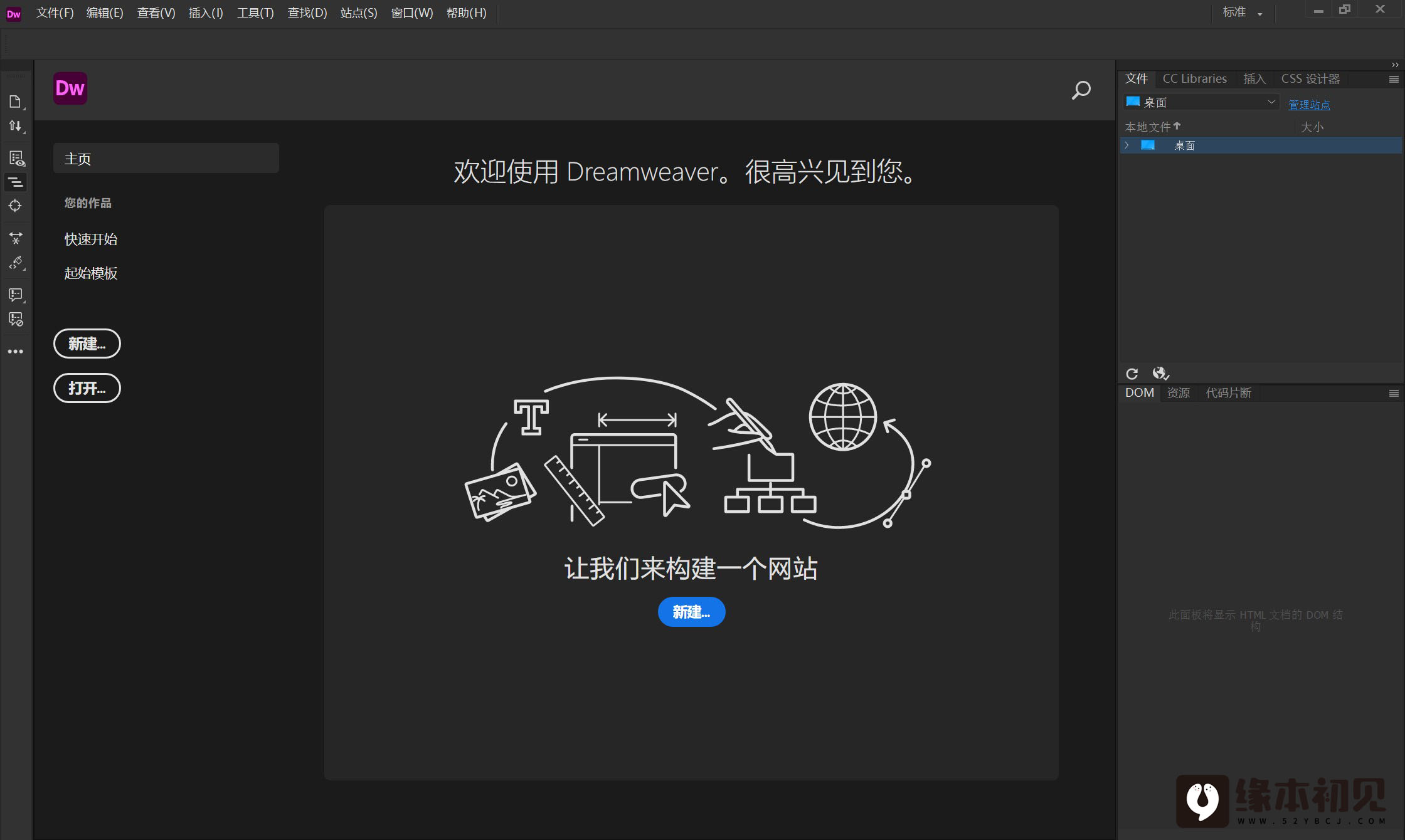Select 起始模板 in the sidebar

[91, 273]
